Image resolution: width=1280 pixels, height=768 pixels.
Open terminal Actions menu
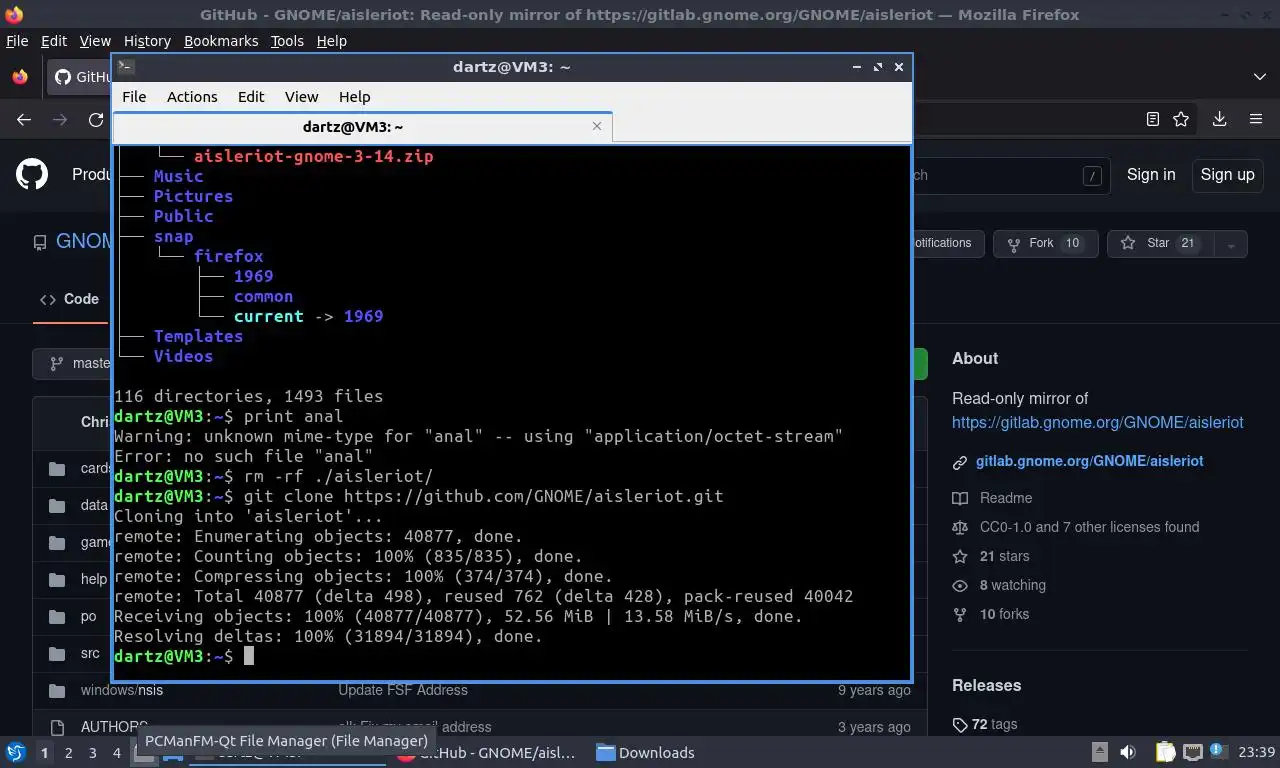192,97
